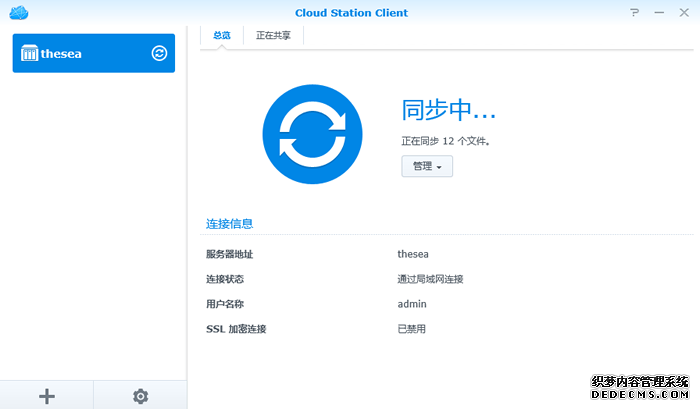Image resolution: width=700 pixels, height=409 pixels.
Task: Click the Cloud Station Client title text
Action: (351, 13)
